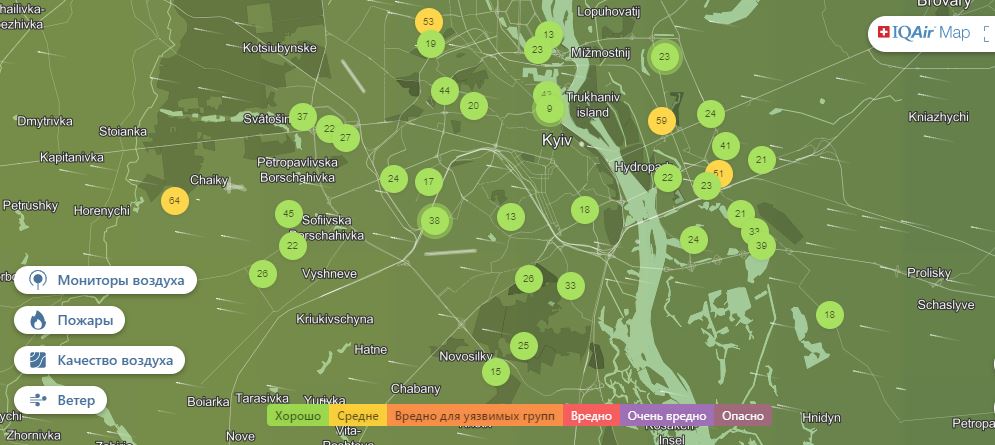Click the green station marker 45
The height and width of the screenshot is (445, 995).
click(x=288, y=214)
